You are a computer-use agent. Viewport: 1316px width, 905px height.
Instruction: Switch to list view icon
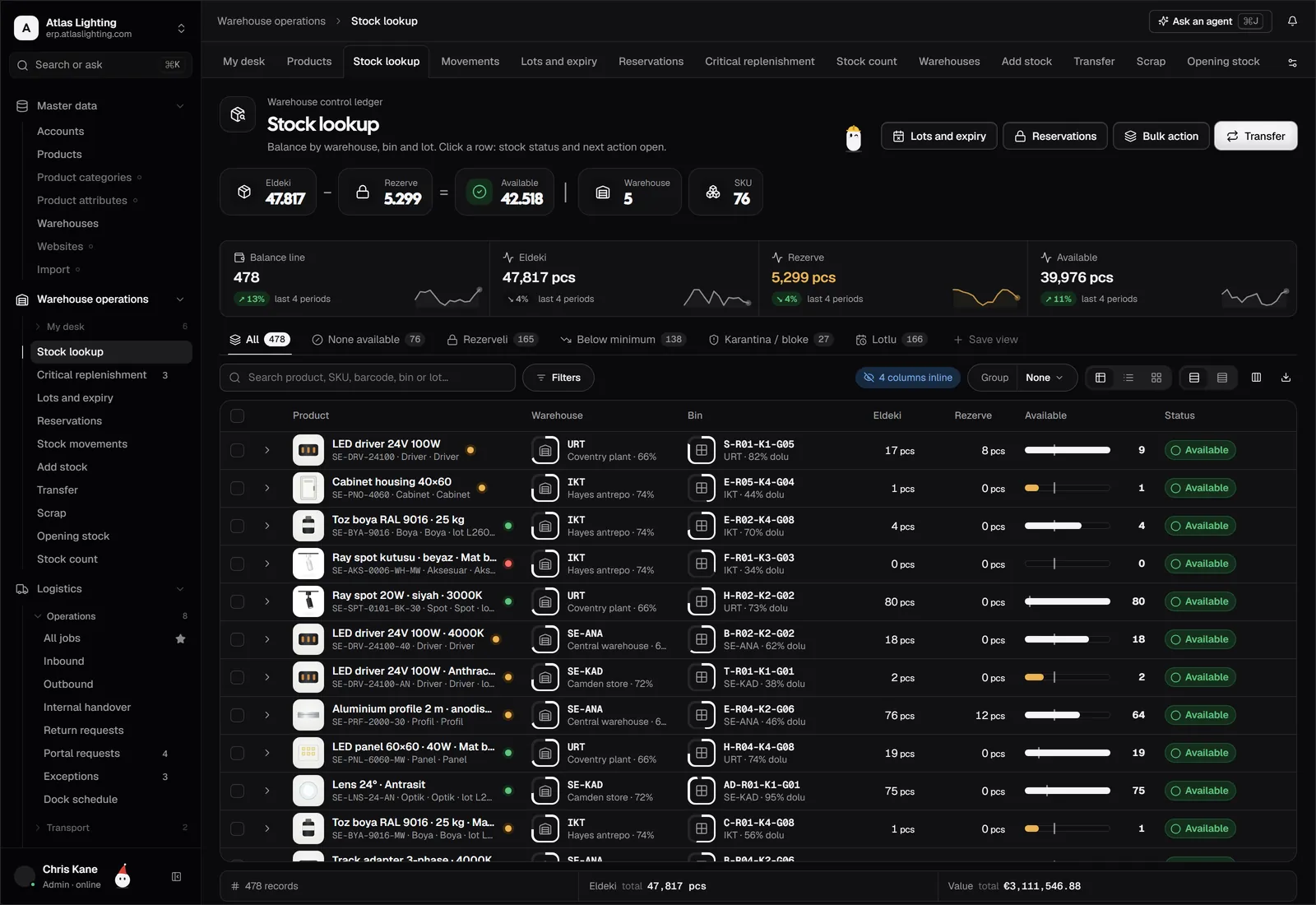pyautogui.click(x=1128, y=378)
